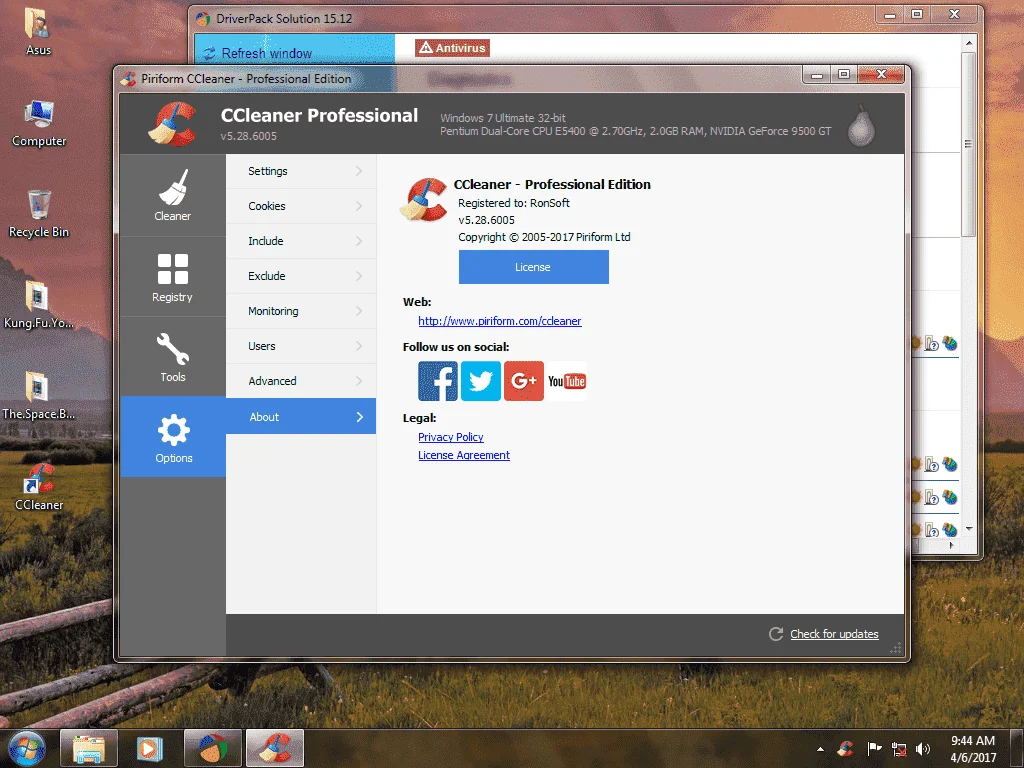
Task: Open the License Agreement link
Action: click(x=464, y=455)
